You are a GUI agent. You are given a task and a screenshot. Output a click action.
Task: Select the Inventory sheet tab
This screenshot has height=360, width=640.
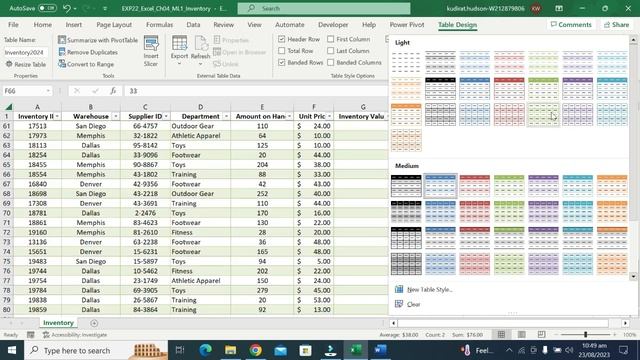(x=58, y=323)
